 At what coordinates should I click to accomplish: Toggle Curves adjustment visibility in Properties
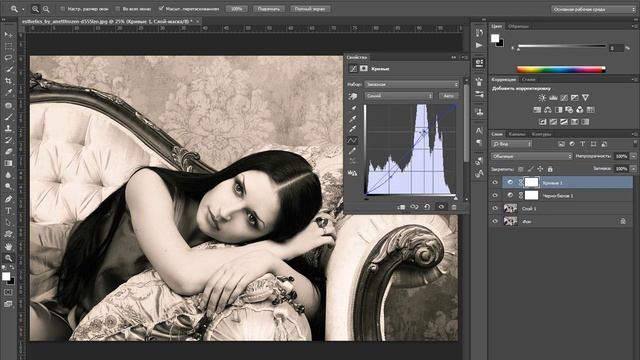441,207
